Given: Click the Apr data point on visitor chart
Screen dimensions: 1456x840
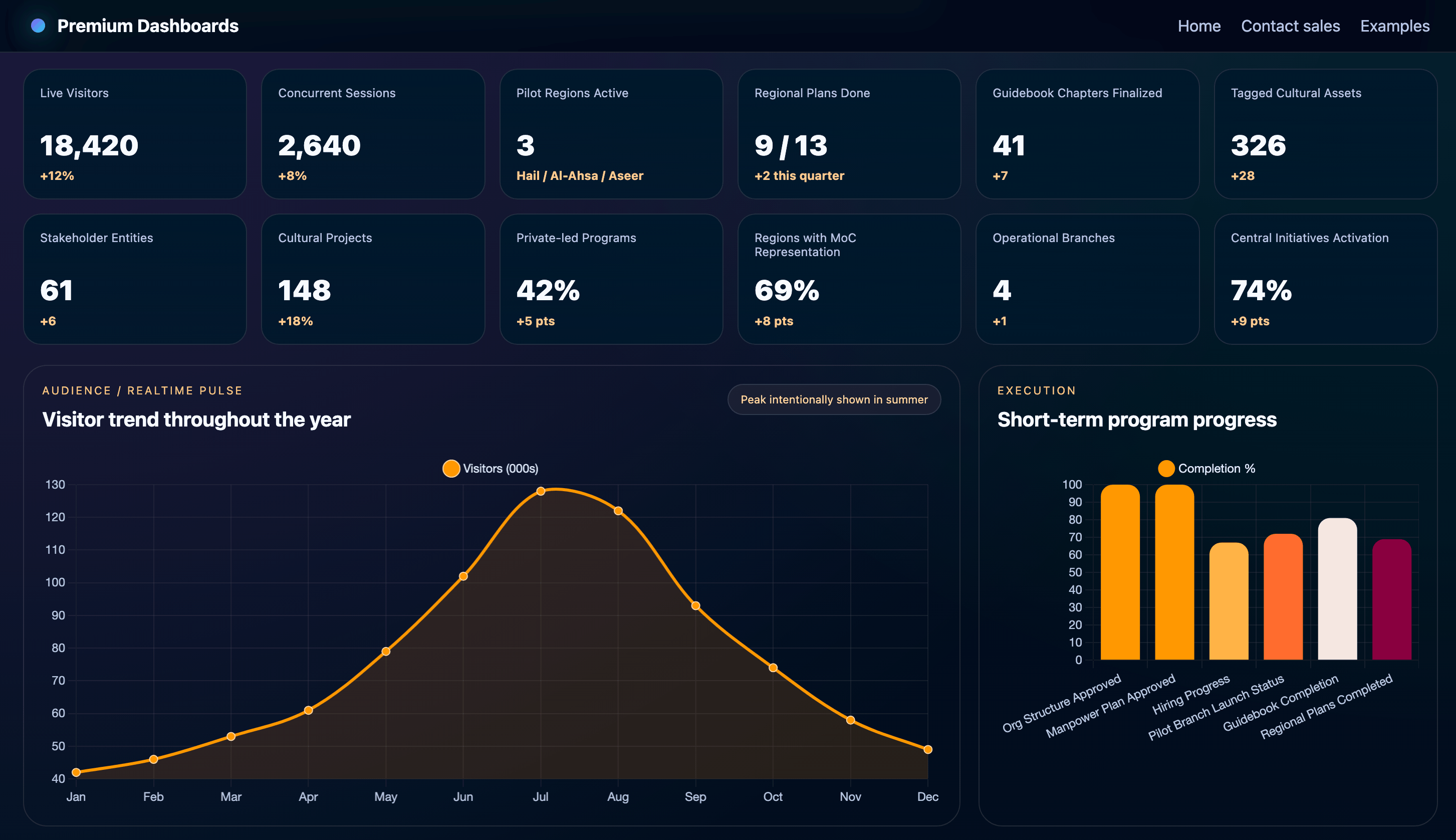Looking at the screenshot, I should coord(309,710).
